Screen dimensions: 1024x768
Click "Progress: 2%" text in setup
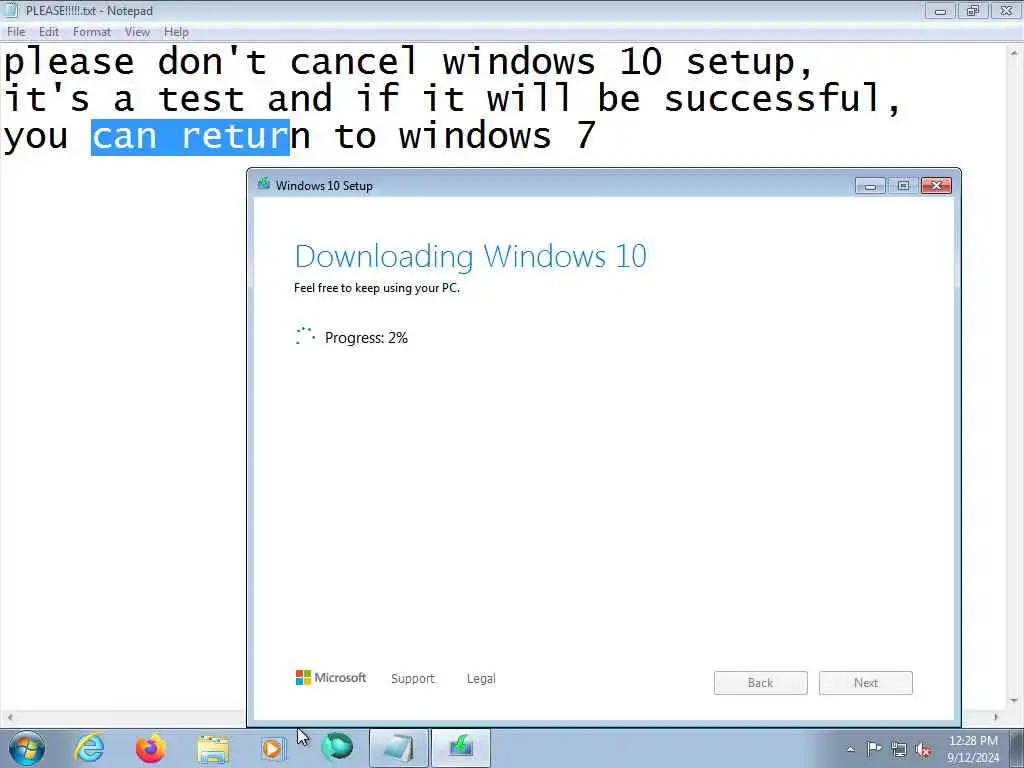366,338
